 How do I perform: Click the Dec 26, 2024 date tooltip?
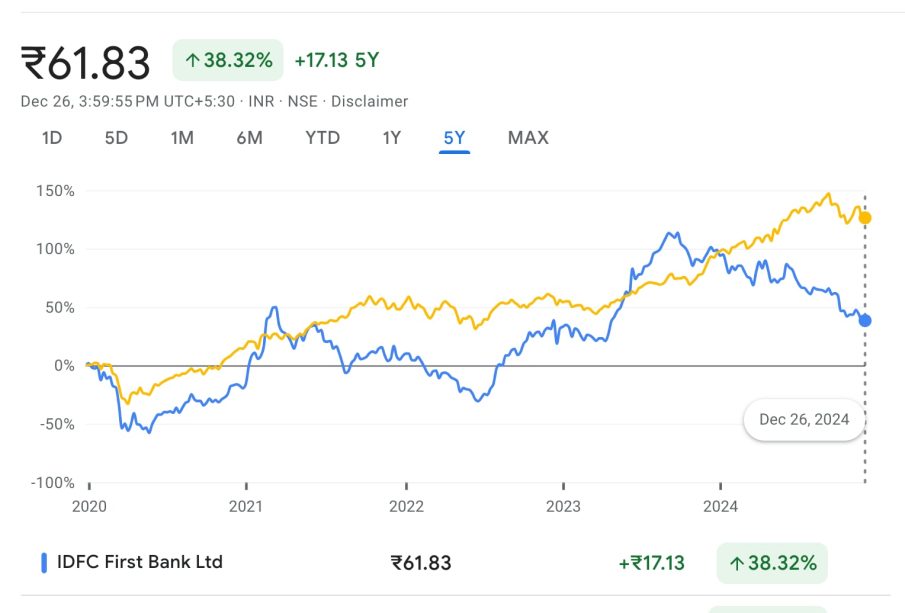tap(804, 420)
